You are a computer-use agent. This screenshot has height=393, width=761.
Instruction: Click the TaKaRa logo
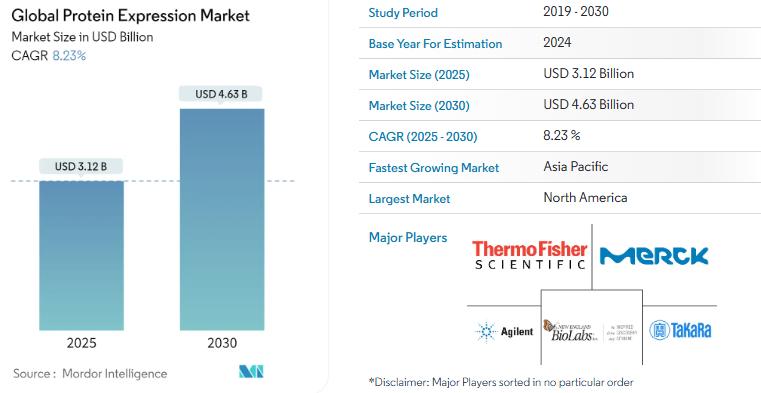pyautogui.click(x=680, y=330)
